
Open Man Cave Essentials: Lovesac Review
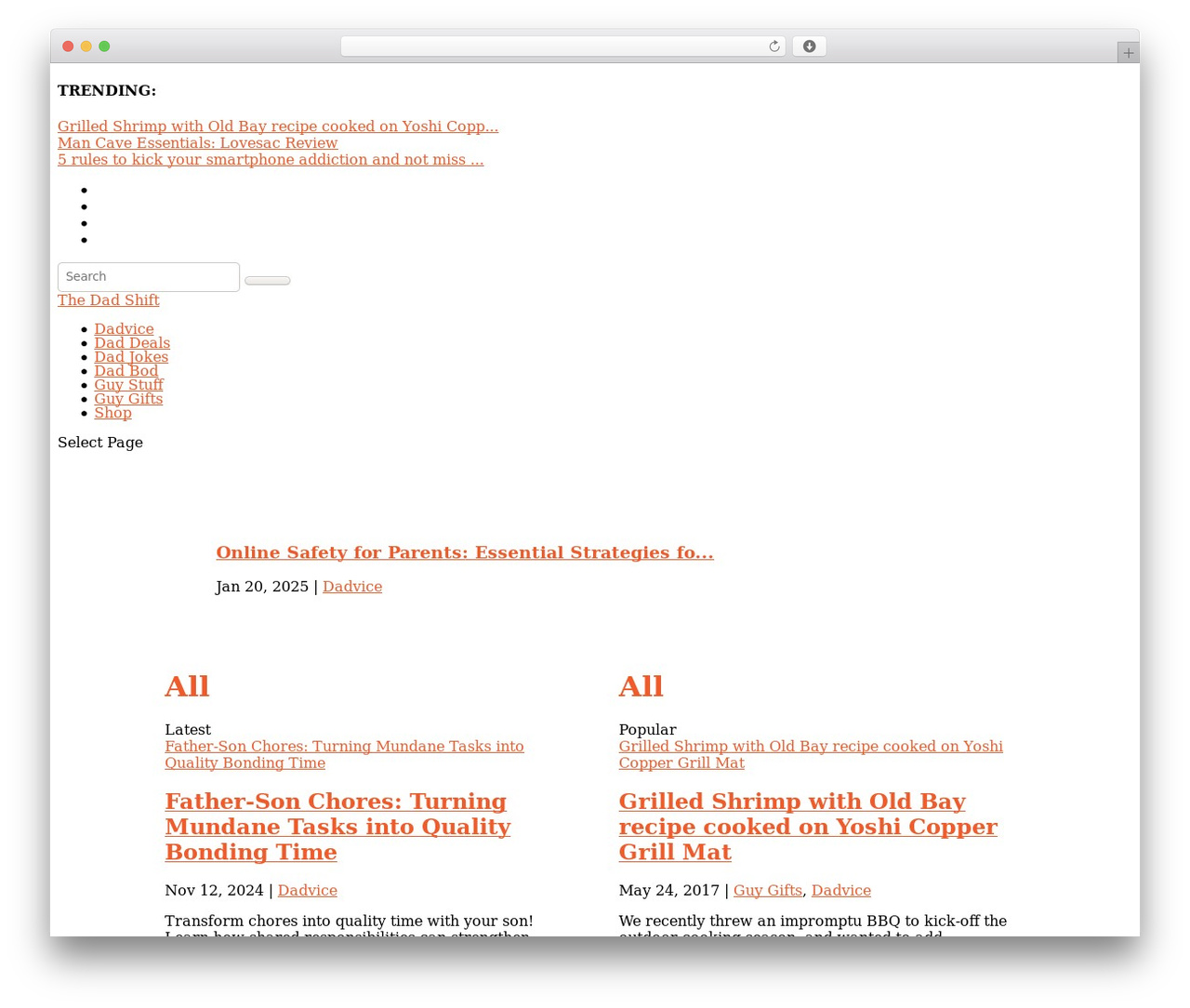(197, 143)
